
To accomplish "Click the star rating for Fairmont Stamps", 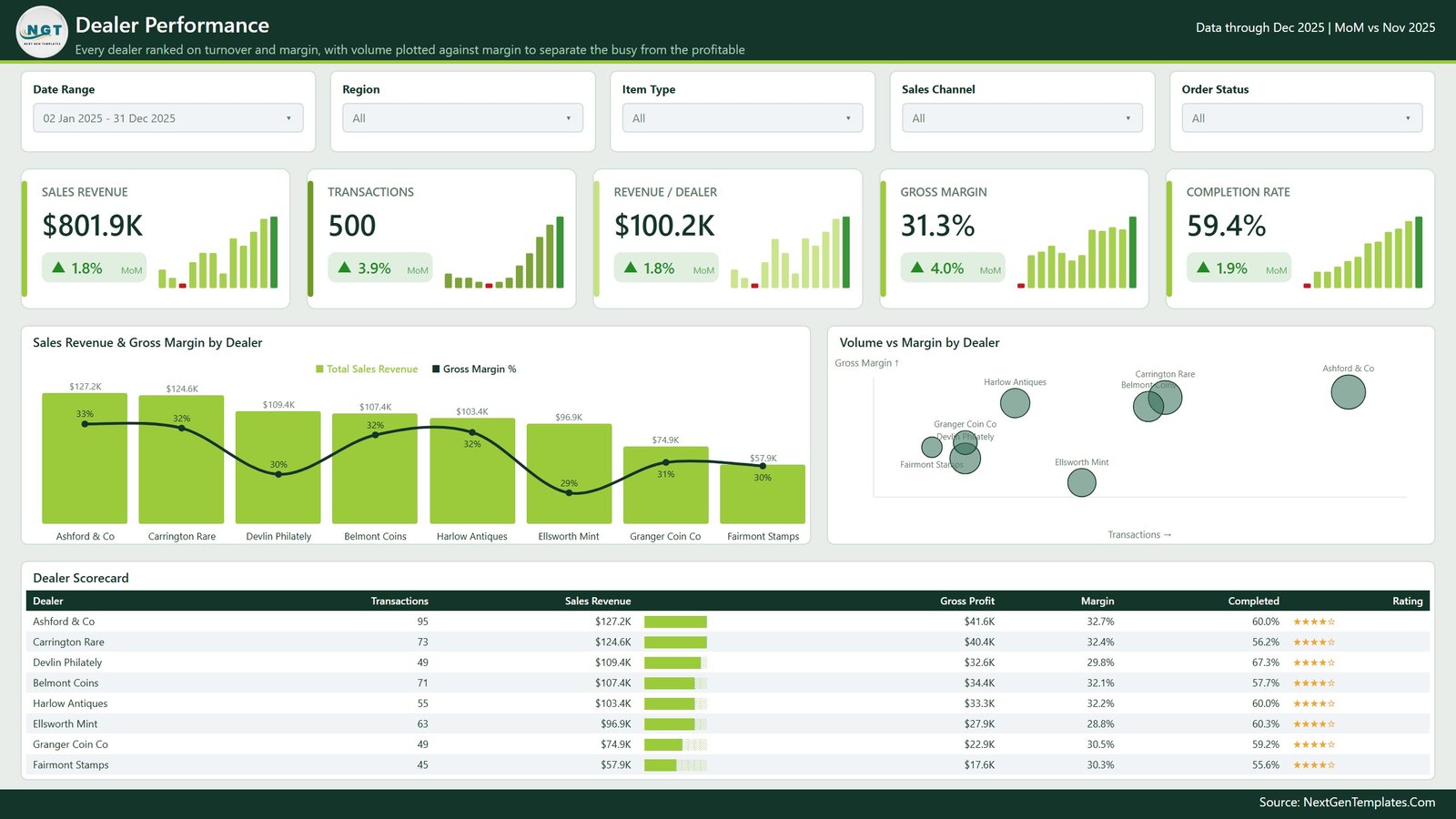I will (1314, 765).
